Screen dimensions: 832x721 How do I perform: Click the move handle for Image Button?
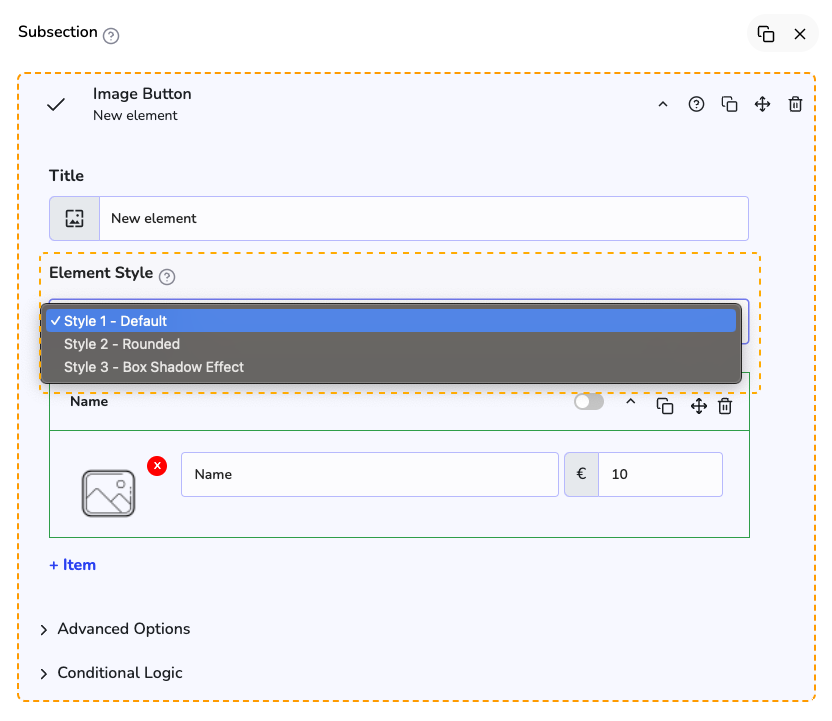point(762,104)
